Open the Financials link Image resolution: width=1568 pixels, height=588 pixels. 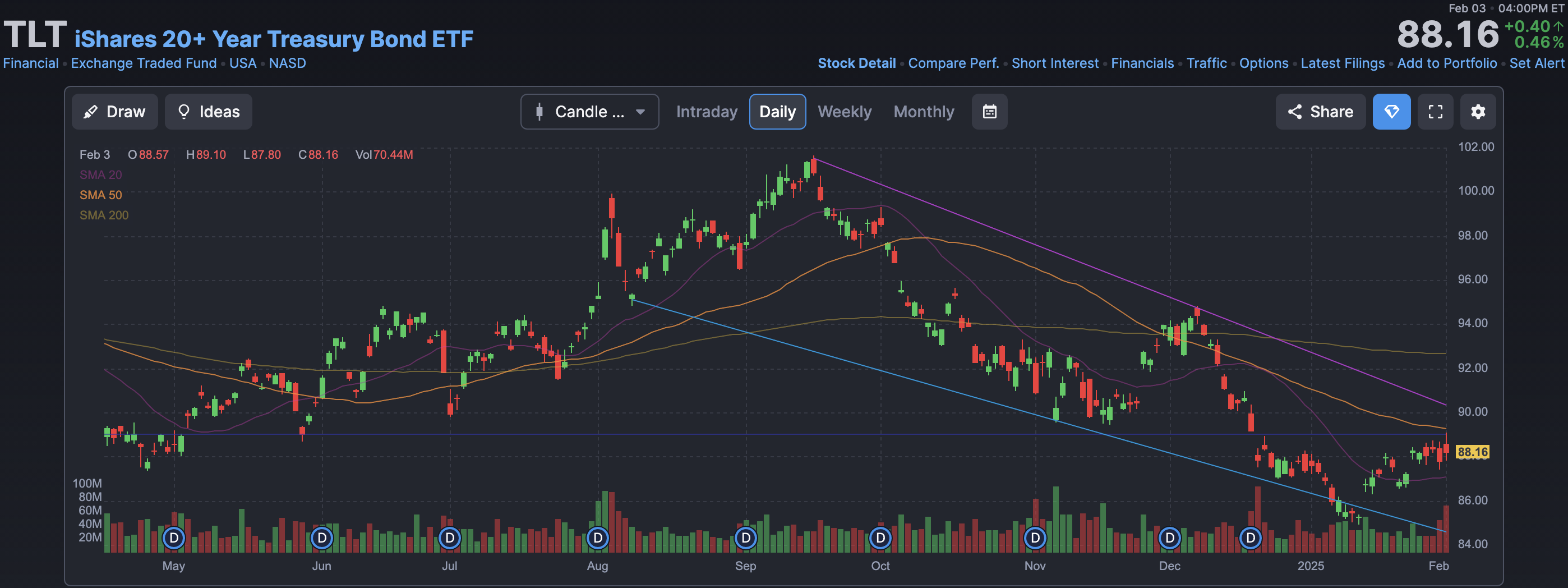1142,63
